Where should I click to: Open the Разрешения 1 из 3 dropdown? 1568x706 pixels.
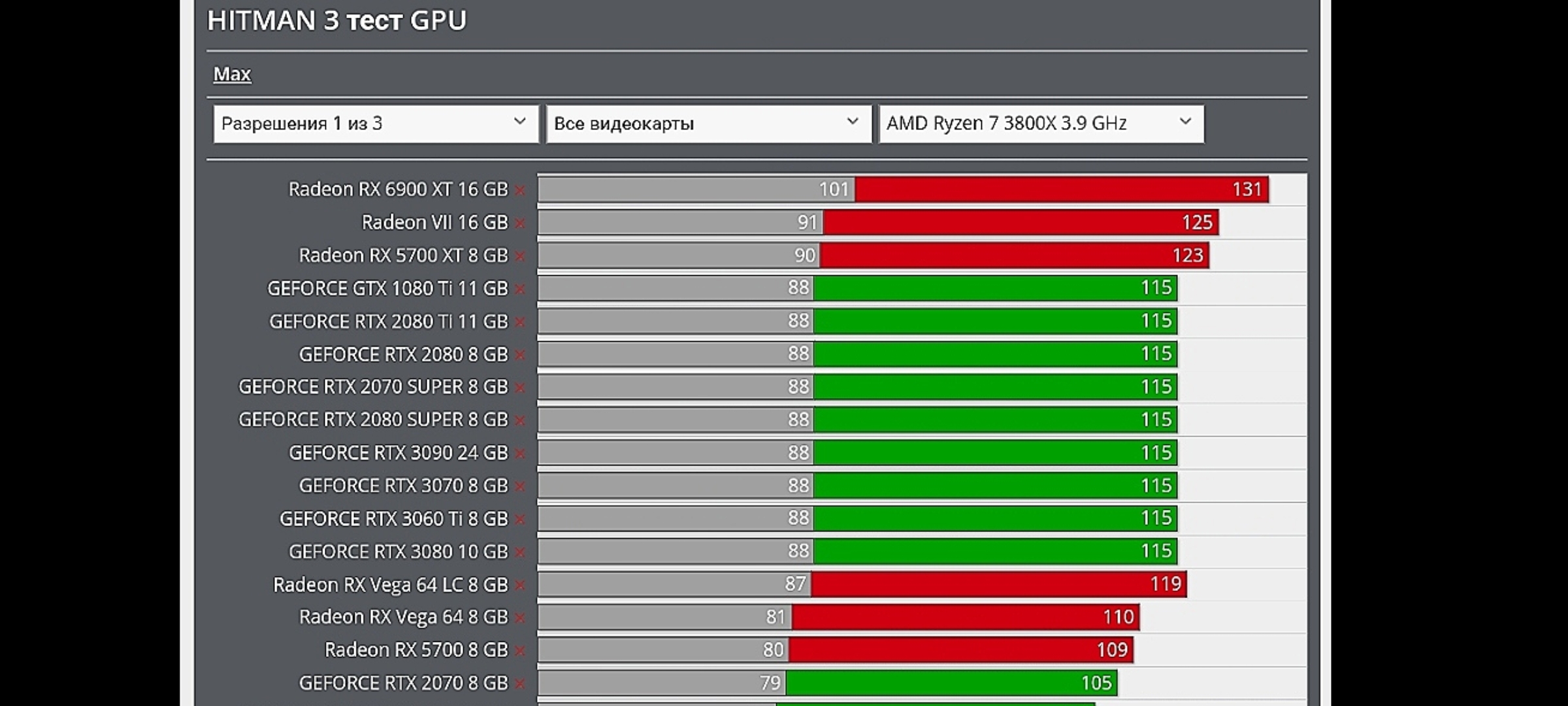tap(376, 124)
